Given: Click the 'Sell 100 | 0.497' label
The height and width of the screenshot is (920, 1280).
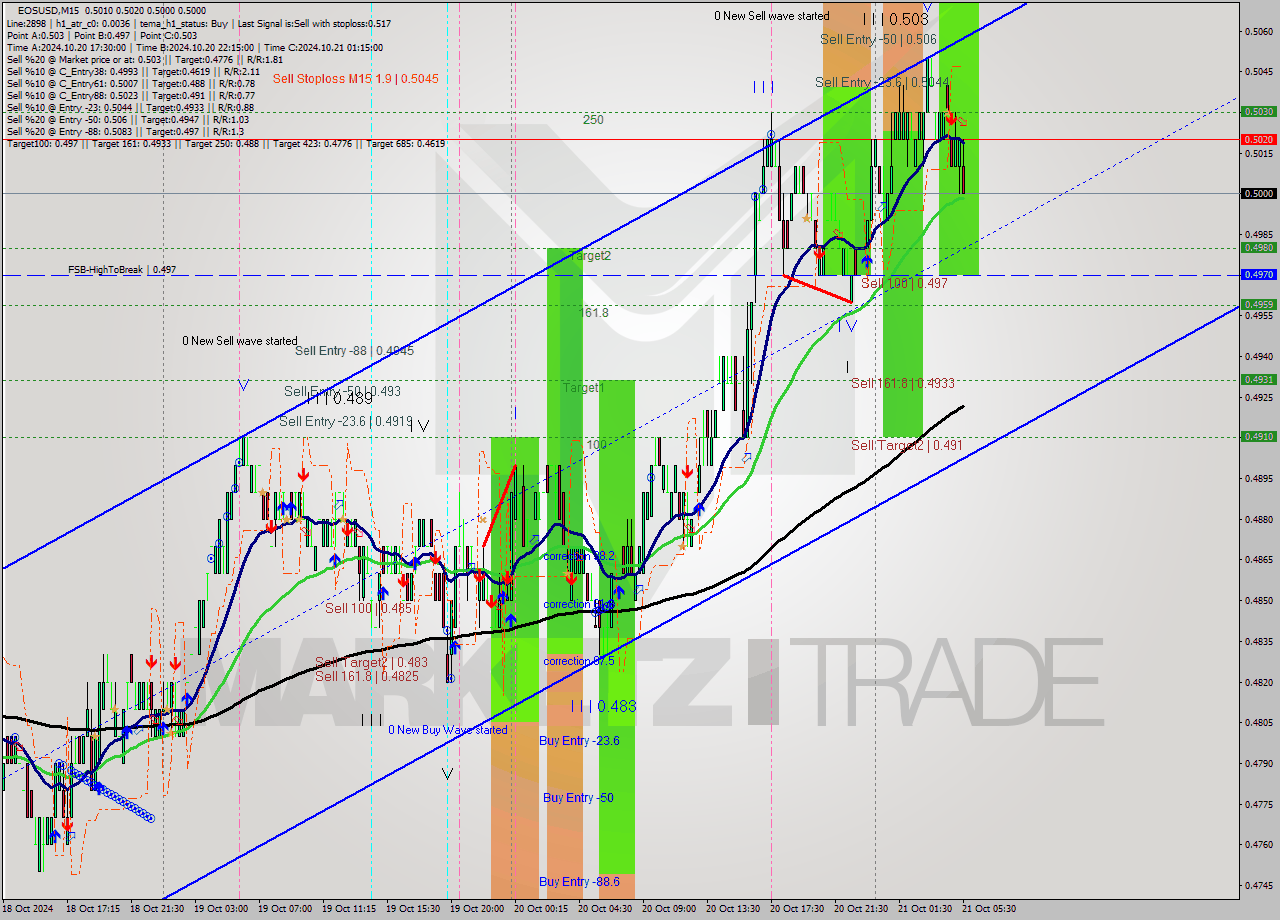Looking at the screenshot, I should (x=904, y=283).
